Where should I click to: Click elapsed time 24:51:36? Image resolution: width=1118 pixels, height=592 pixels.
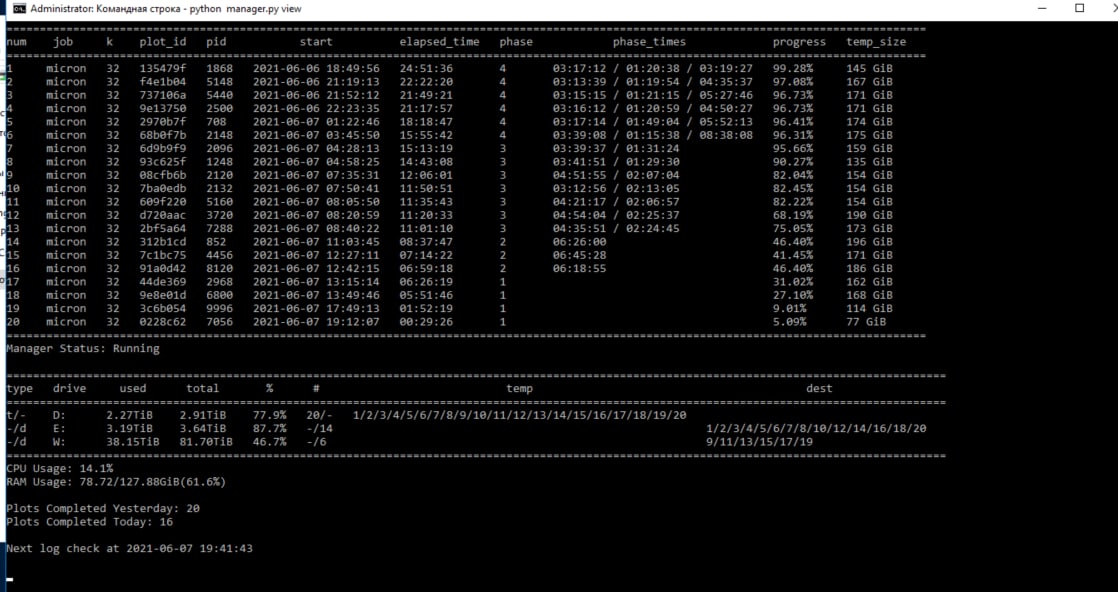[426, 68]
